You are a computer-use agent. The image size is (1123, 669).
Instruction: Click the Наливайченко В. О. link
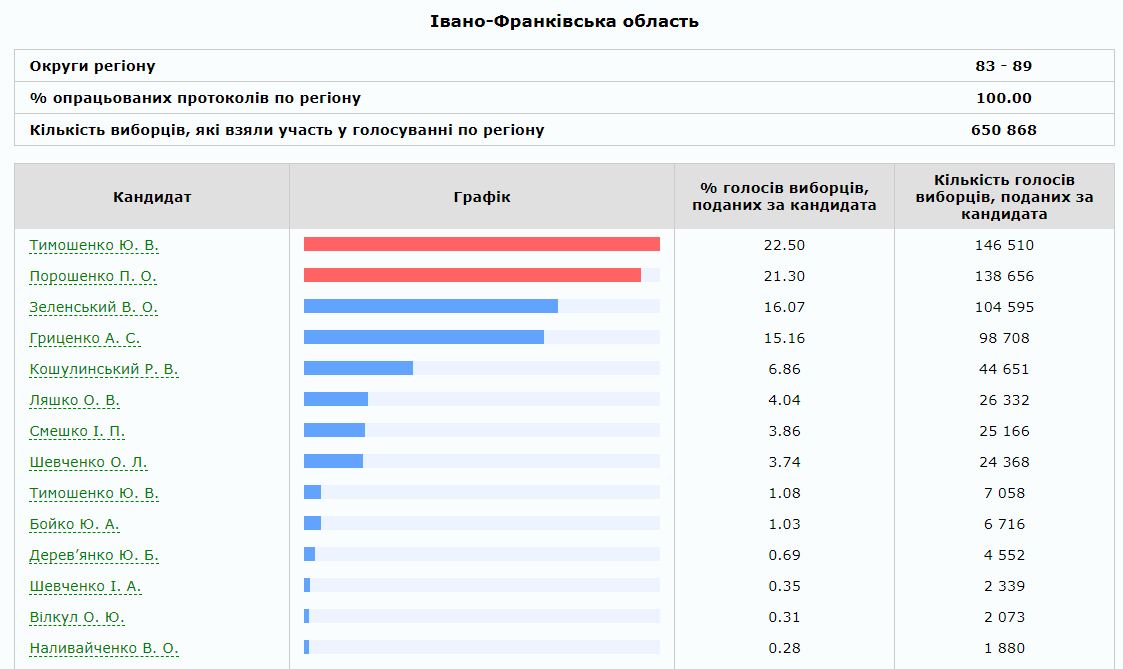coord(104,648)
